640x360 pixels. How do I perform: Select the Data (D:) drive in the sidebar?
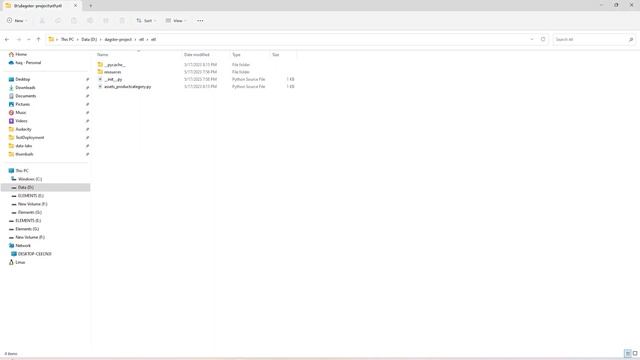point(46,187)
